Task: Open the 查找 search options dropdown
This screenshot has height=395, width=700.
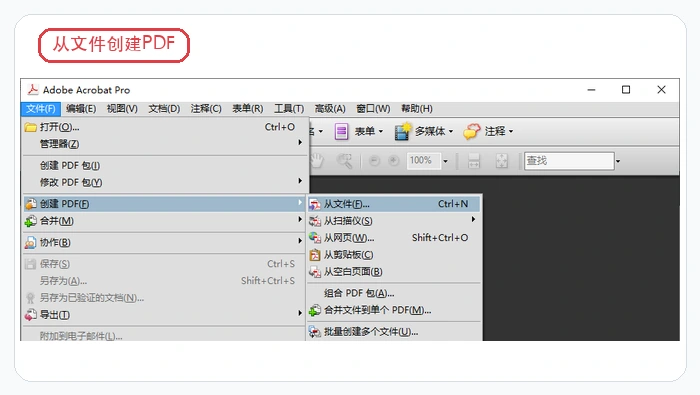Action: 618,161
